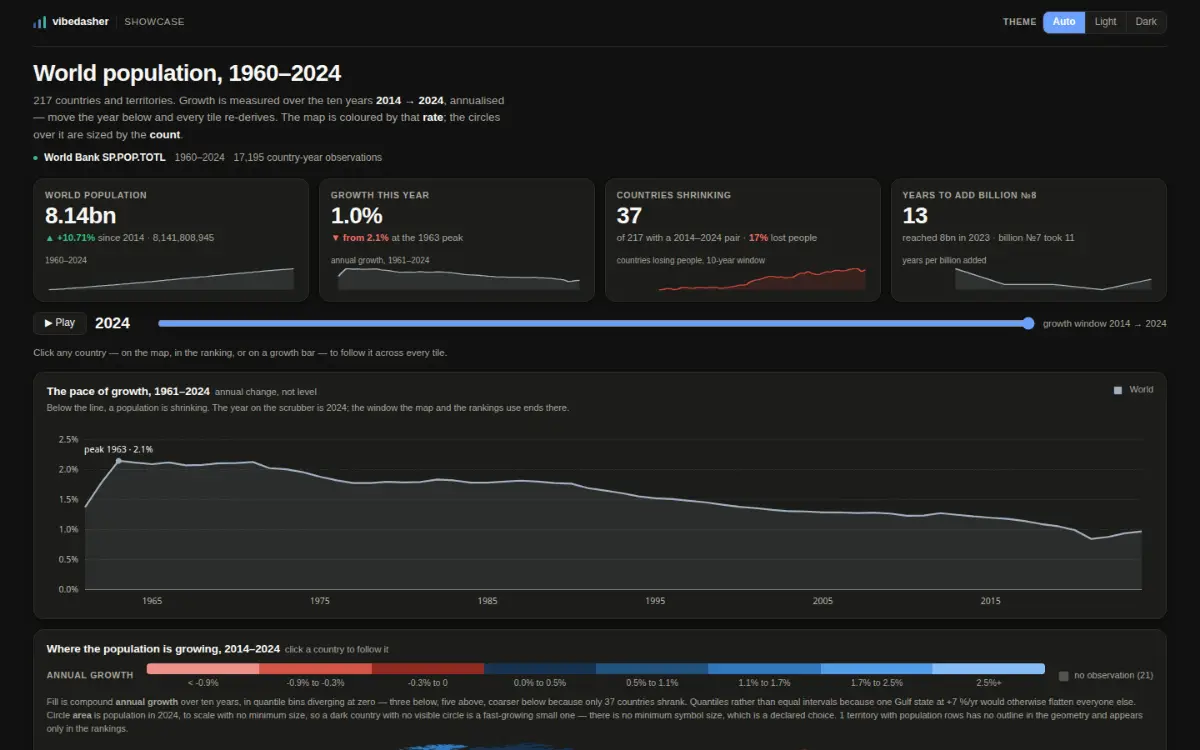Select the '0.5% to 1.1%' legend band
This screenshot has height=750, width=1200.
652,669
